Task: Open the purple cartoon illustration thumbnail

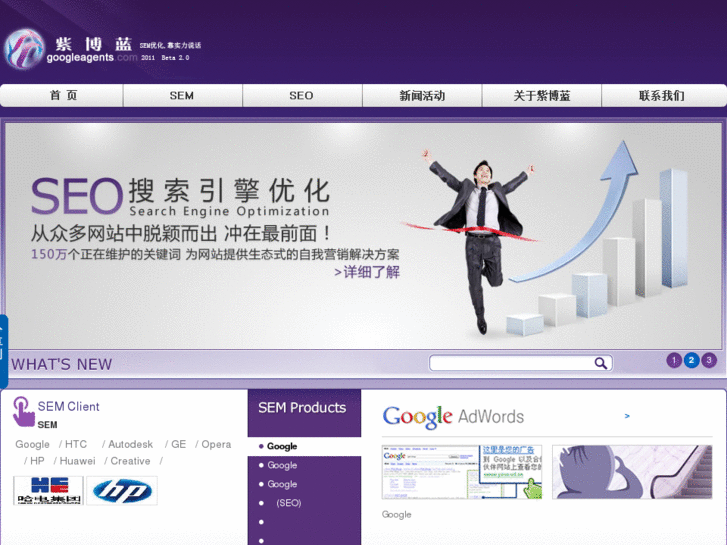Action: point(632,472)
